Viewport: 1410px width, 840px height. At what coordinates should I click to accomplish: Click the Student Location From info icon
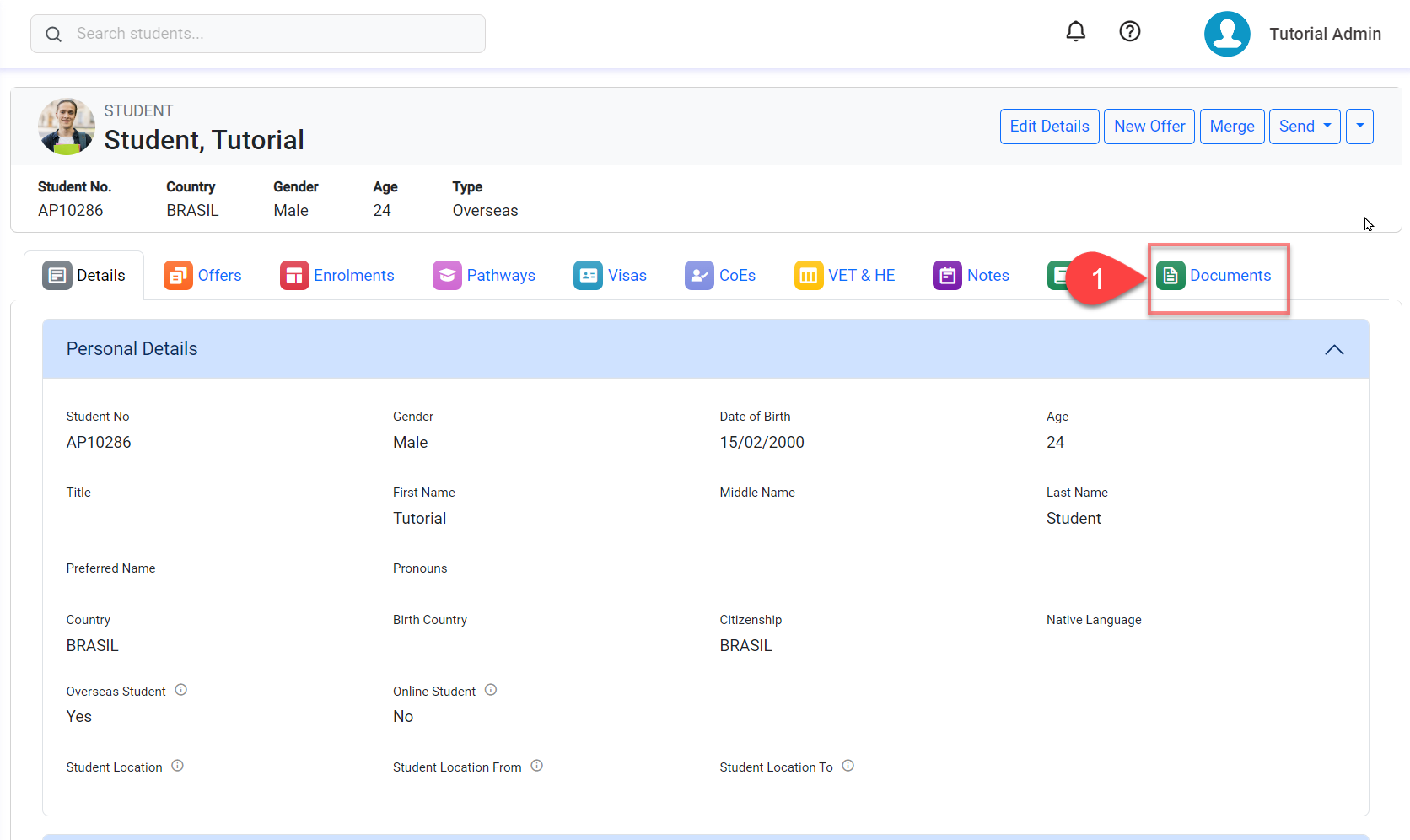click(536, 766)
